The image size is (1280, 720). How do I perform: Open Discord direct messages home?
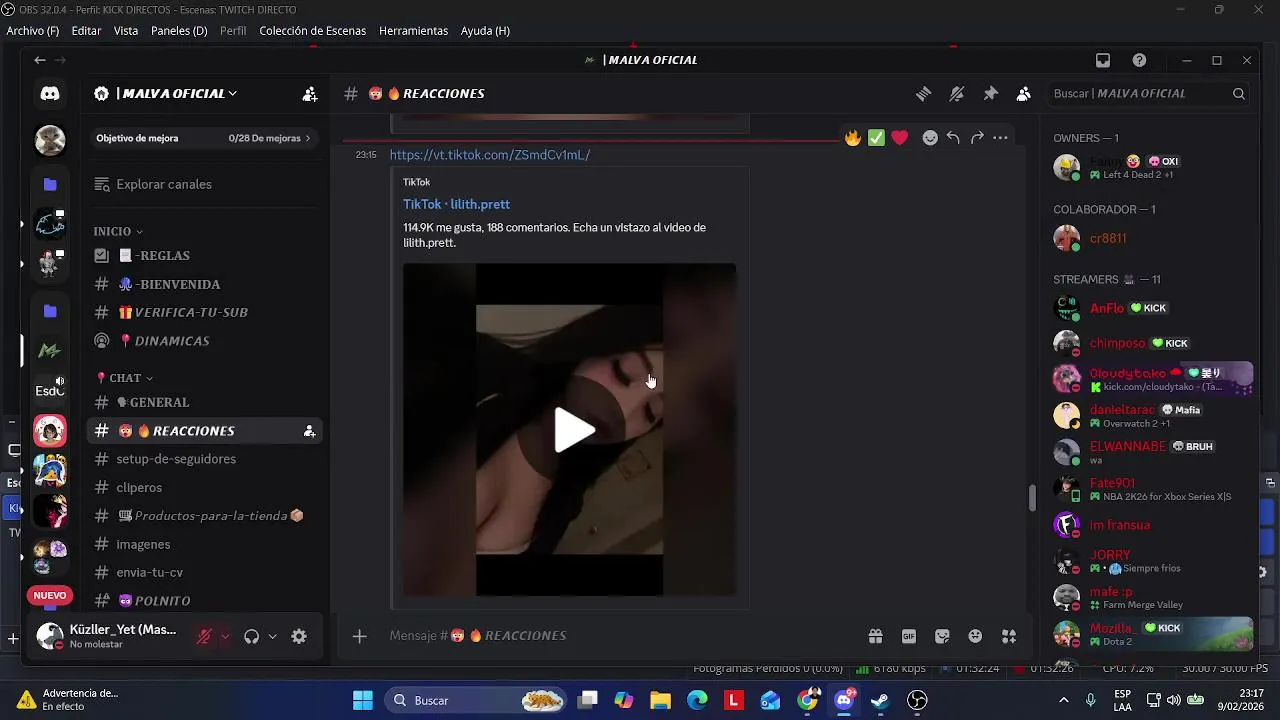(x=50, y=94)
